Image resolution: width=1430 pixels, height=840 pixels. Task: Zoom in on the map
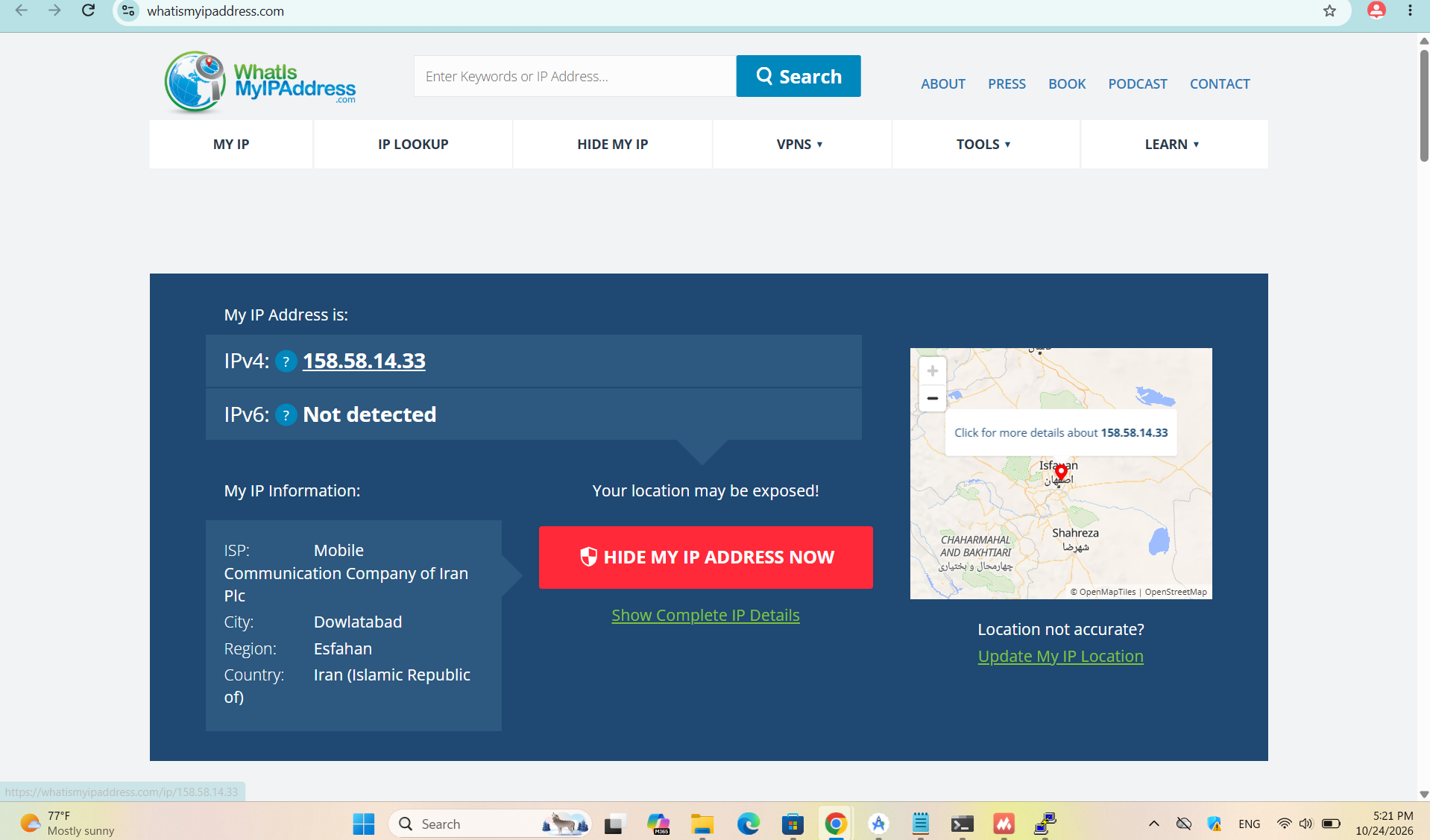[932, 370]
